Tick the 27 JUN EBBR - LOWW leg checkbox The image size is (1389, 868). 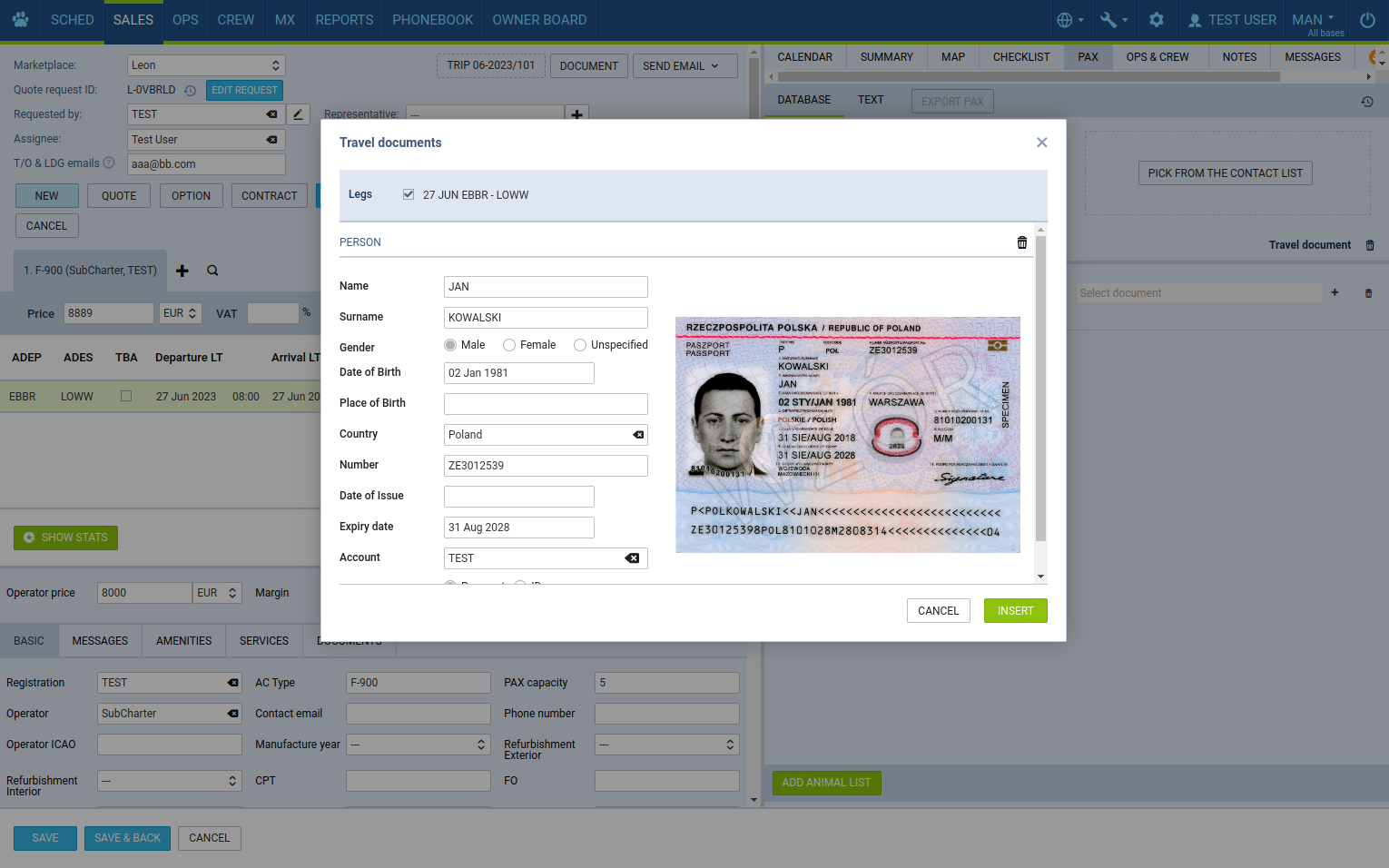[409, 194]
